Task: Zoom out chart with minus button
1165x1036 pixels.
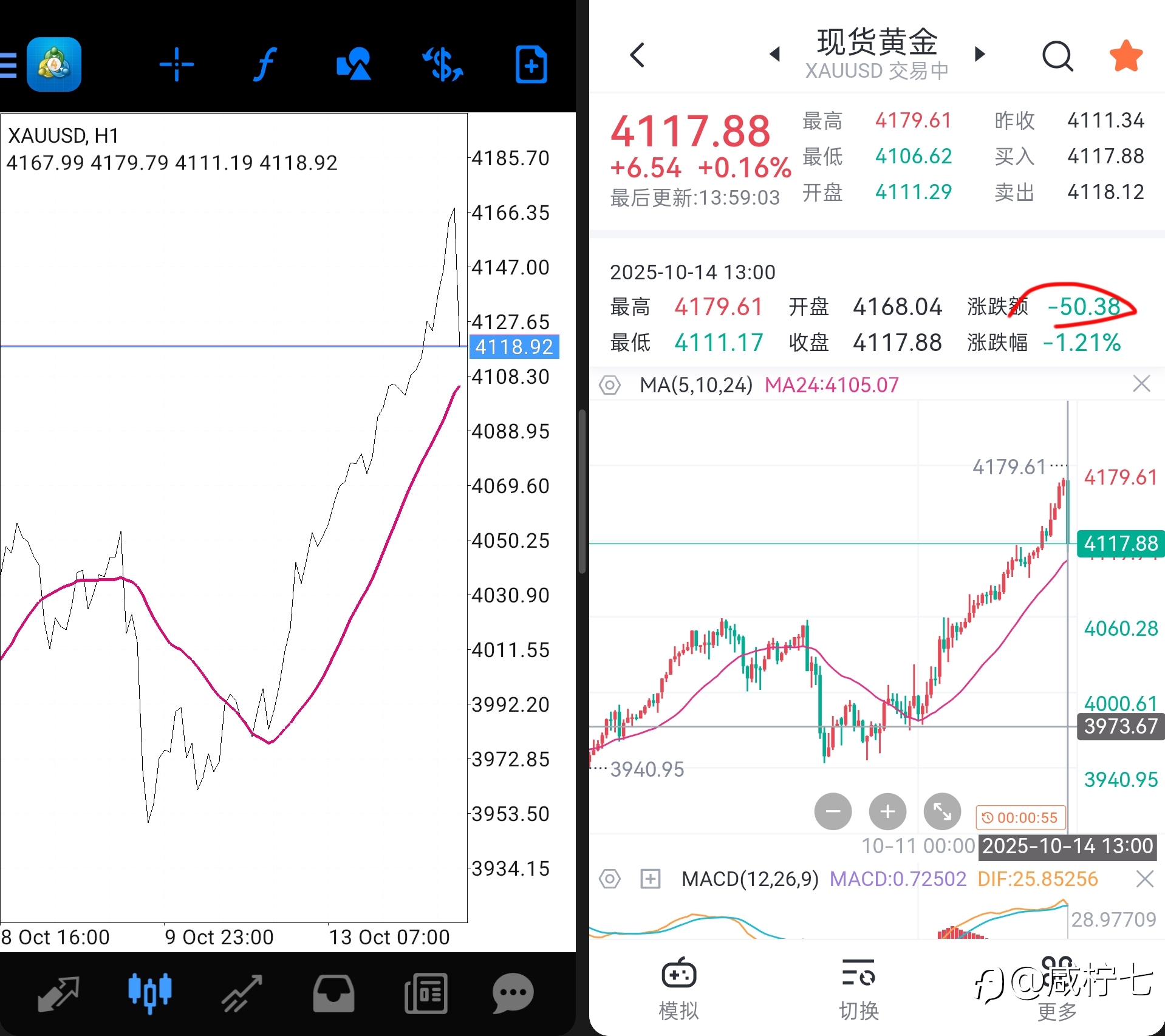Action: pyautogui.click(x=833, y=811)
